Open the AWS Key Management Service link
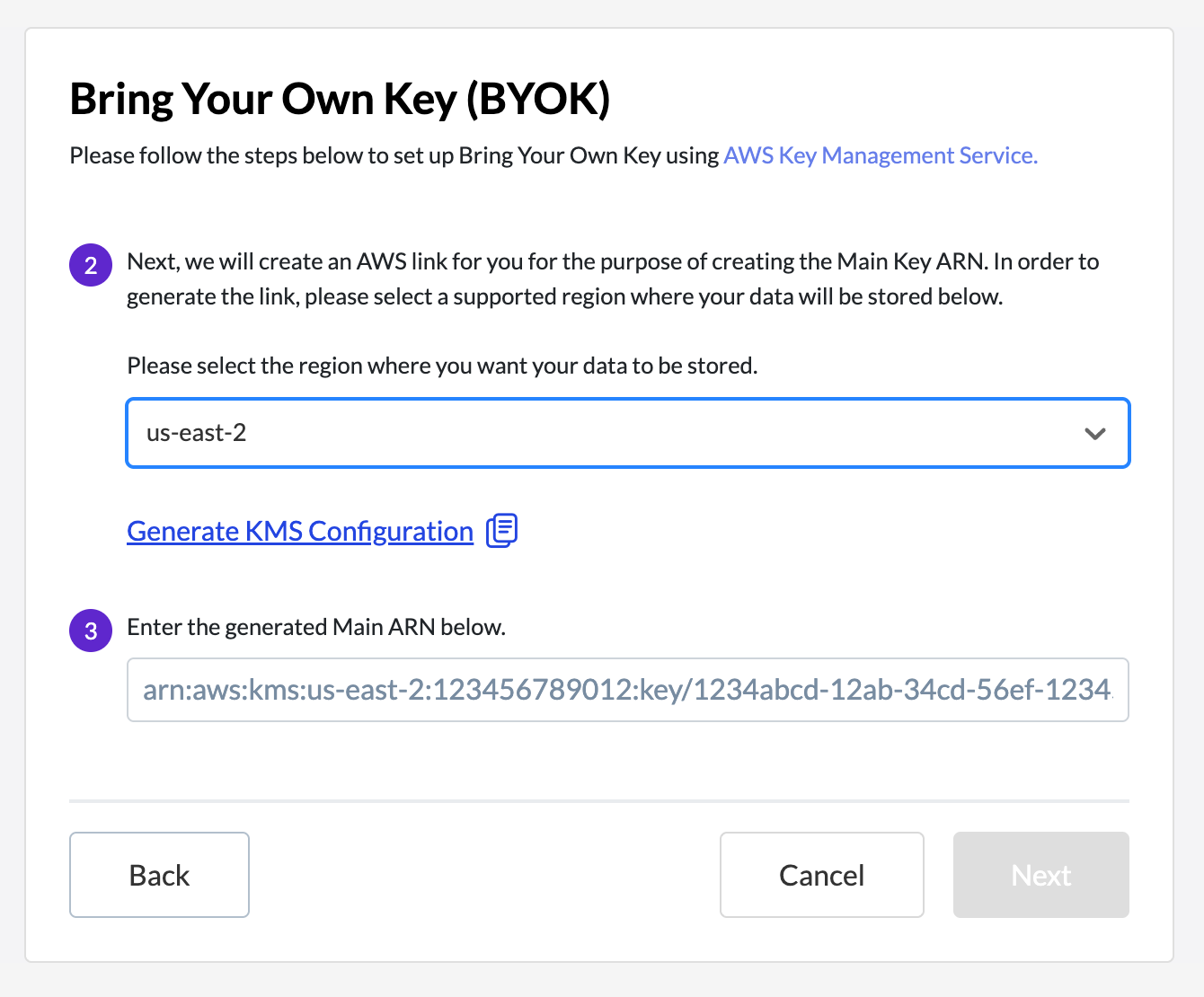The image size is (1204, 997). (881, 155)
